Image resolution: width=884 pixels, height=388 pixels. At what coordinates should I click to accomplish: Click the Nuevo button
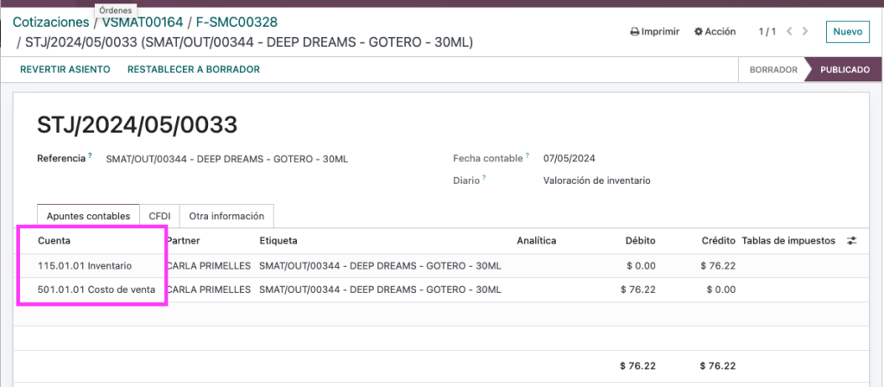coord(848,32)
